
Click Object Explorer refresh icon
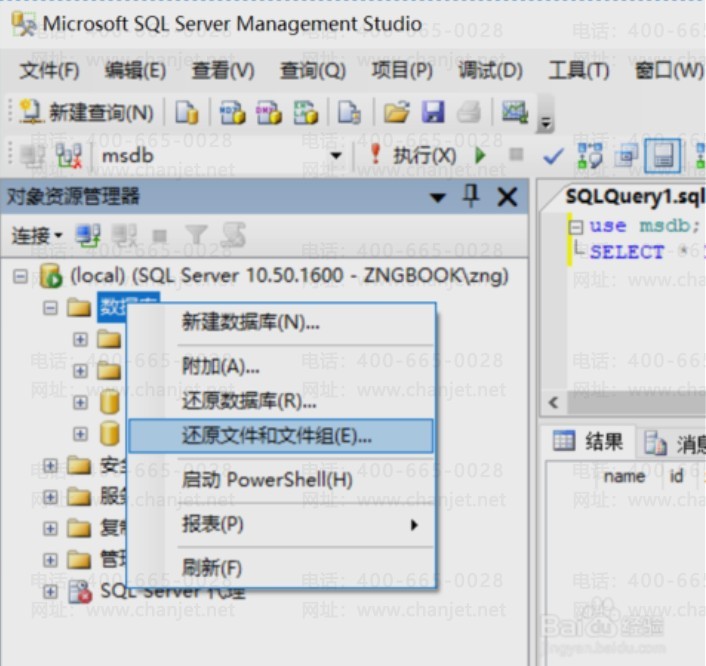(234, 235)
